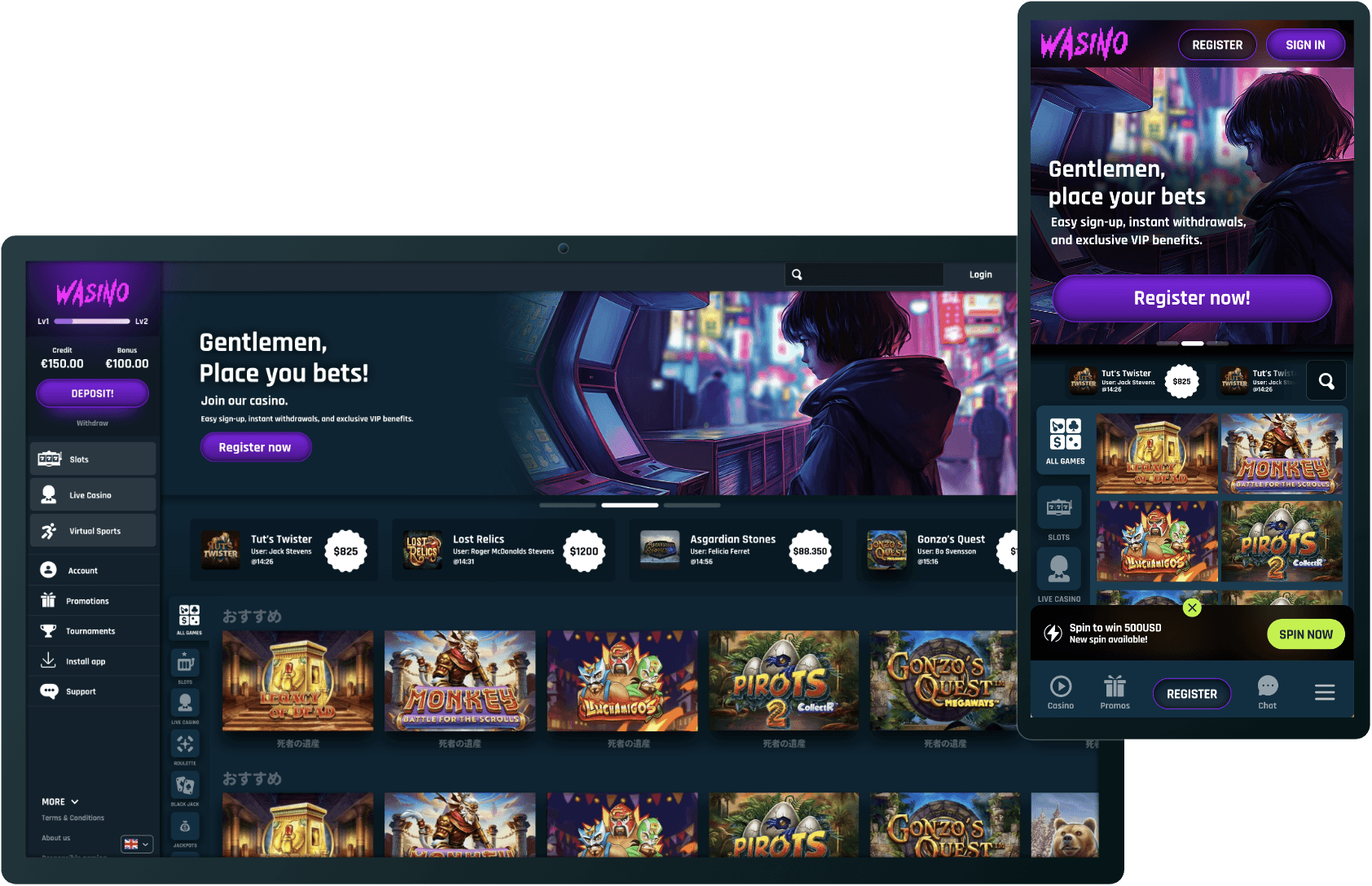This screenshot has height=886, width=1372.
Task: Dismiss the spin to win banner
Action: (1192, 607)
